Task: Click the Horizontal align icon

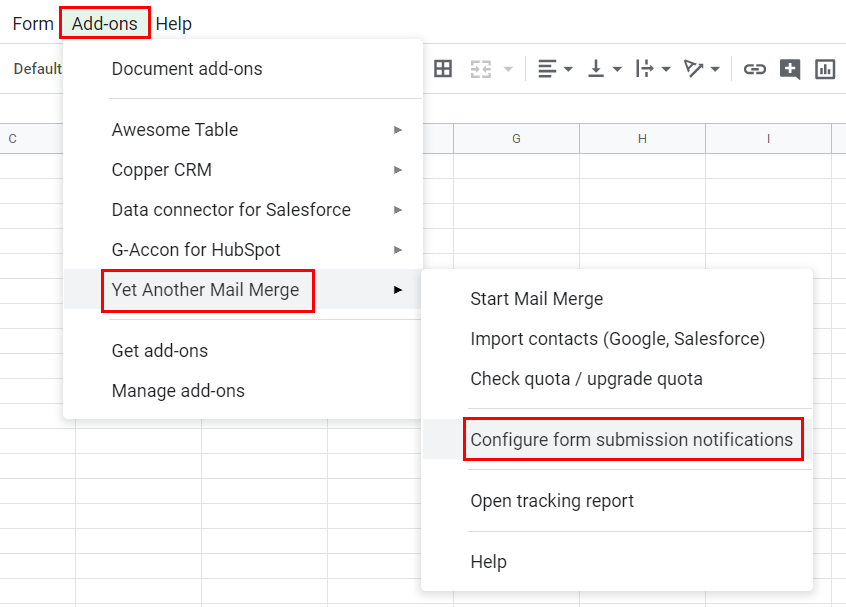Action: pos(547,69)
